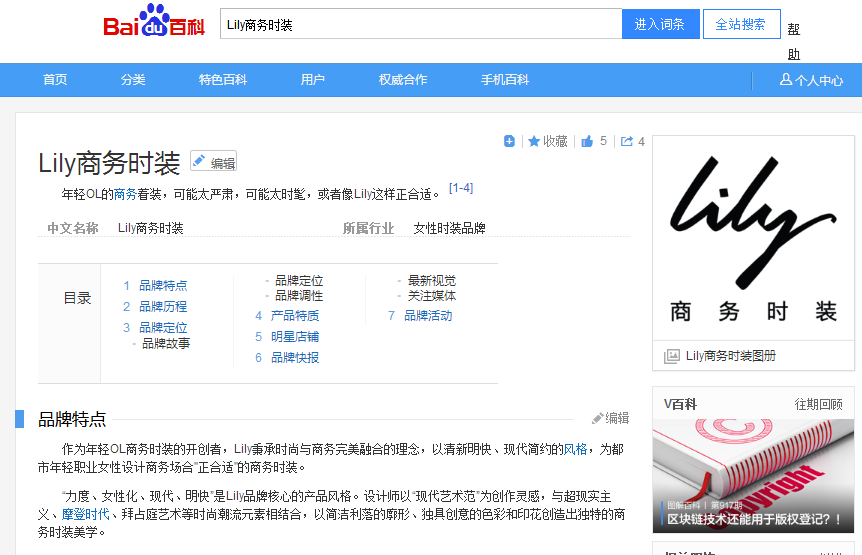Click the Lily logo image
The width and height of the screenshot is (862, 555).
753,238
